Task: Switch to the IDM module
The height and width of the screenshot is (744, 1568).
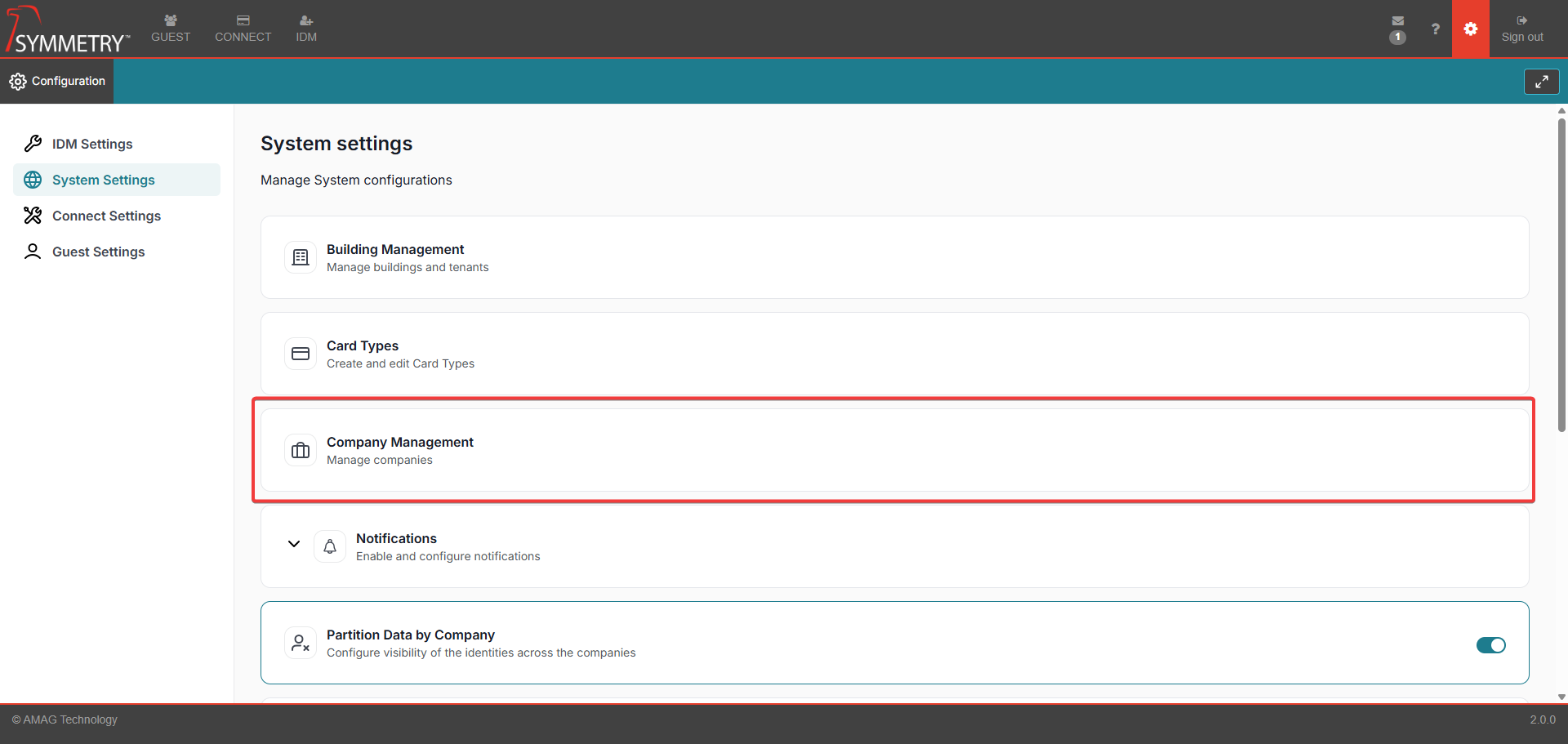Action: (306, 29)
